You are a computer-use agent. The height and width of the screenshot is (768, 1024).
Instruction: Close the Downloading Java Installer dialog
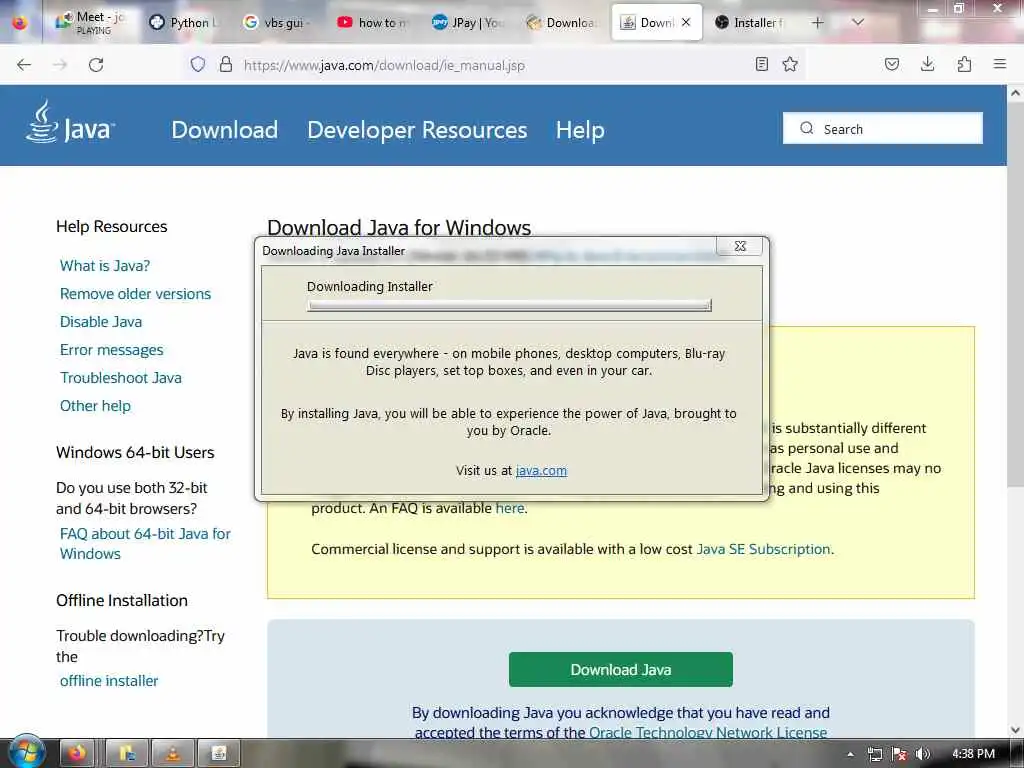pos(740,246)
